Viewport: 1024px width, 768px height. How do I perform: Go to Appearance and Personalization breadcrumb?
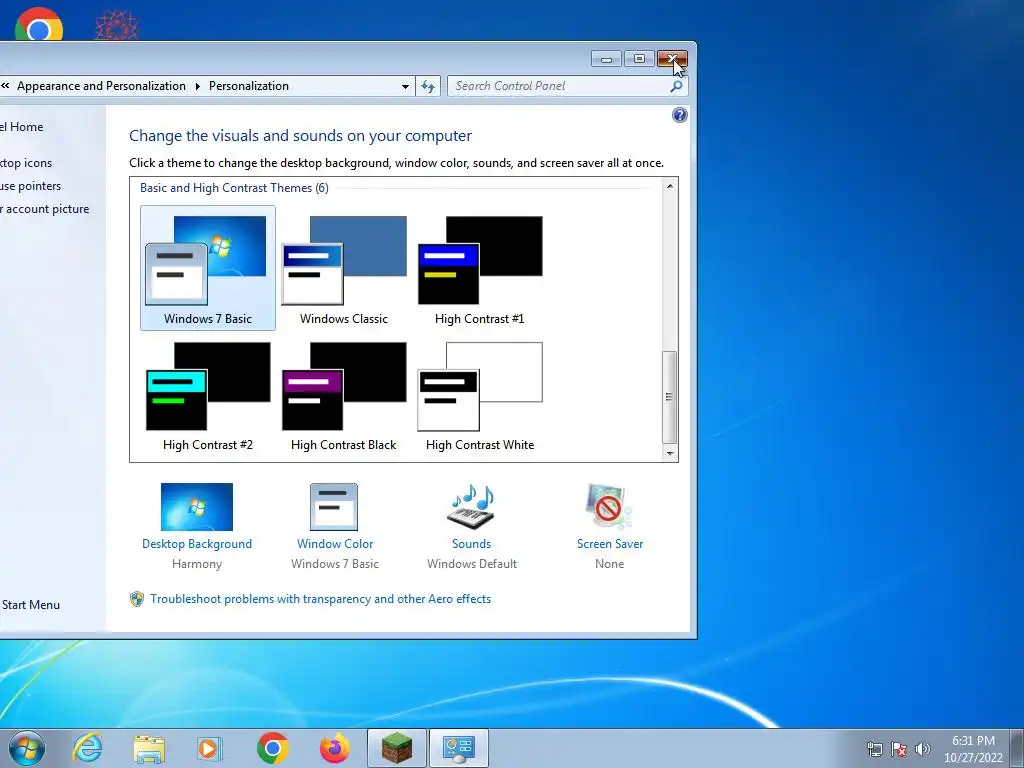click(x=101, y=86)
